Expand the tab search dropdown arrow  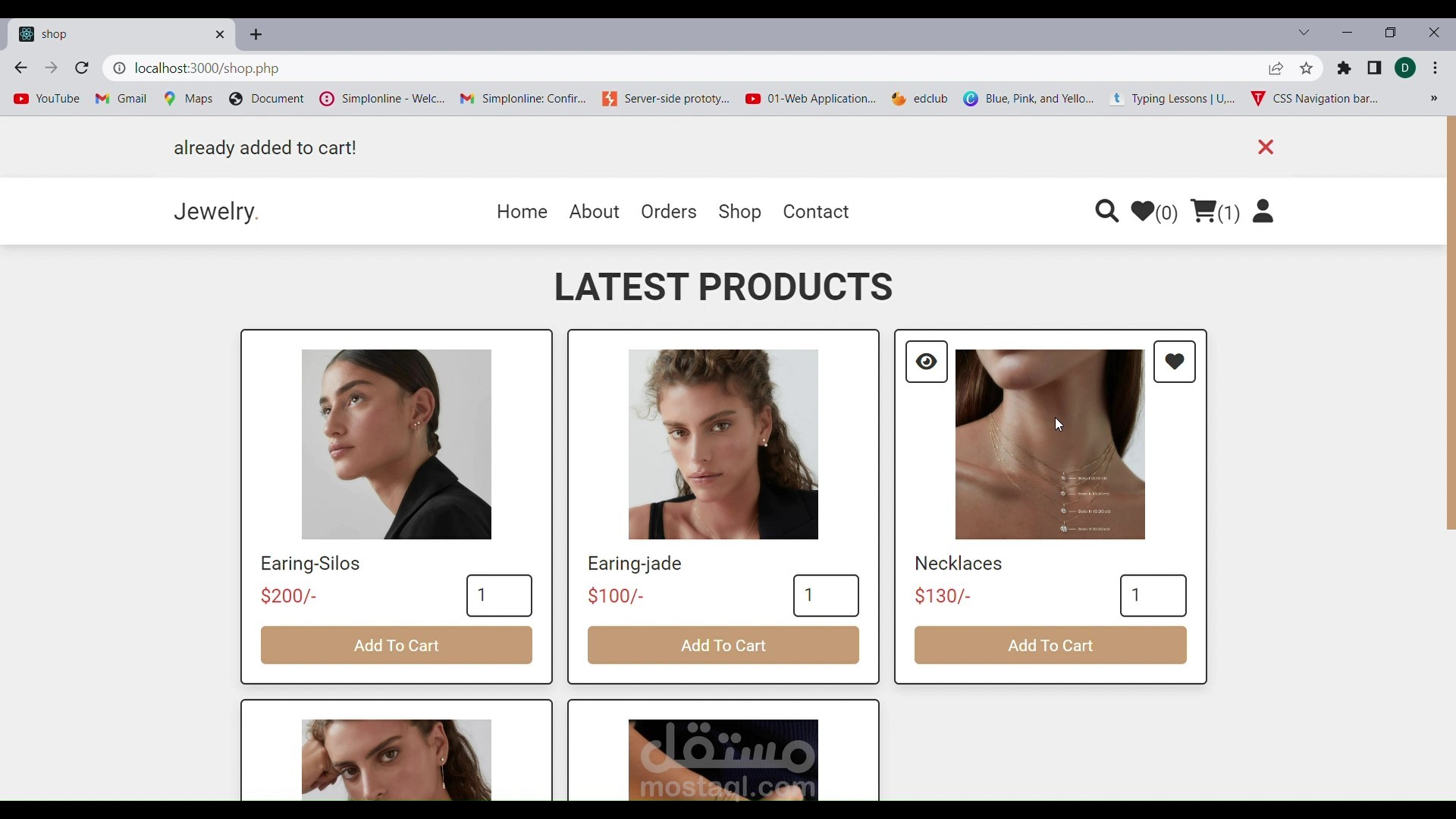pyautogui.click(x=1304, y=33)
